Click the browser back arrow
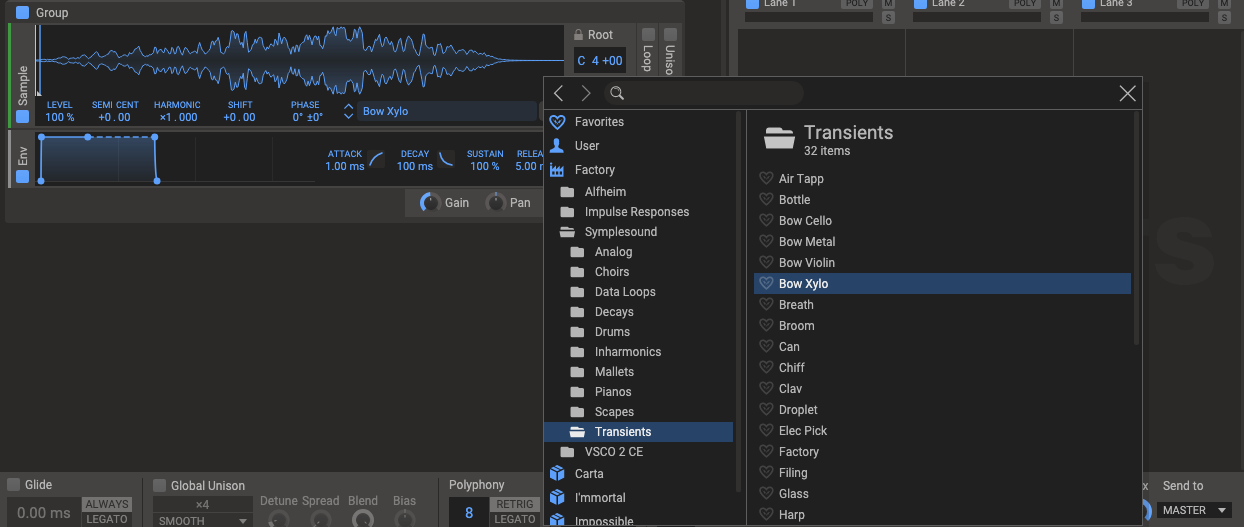1244x527 pixels. coord(558,93)
